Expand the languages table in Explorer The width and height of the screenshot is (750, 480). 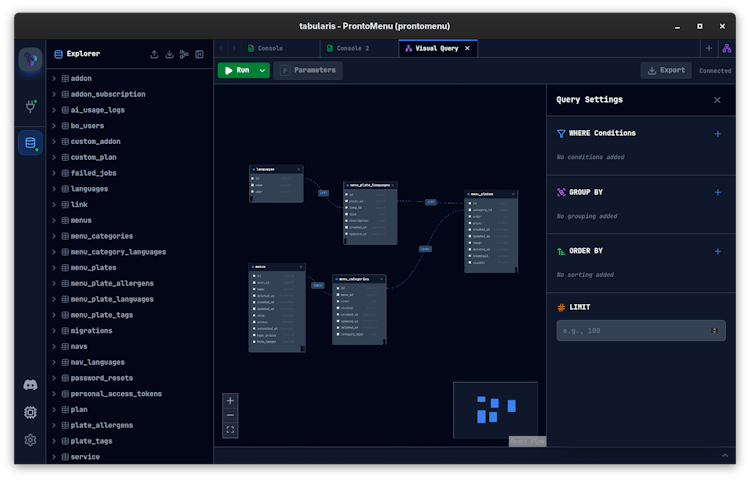(54, 189)
